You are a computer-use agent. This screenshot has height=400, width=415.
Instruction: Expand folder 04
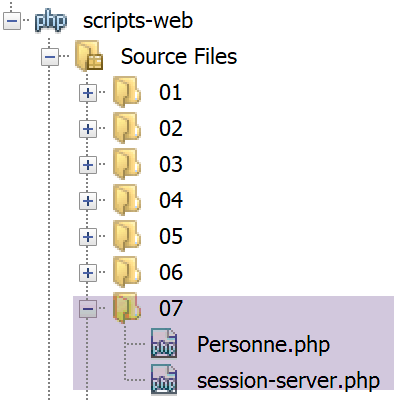tap(88, 201)
